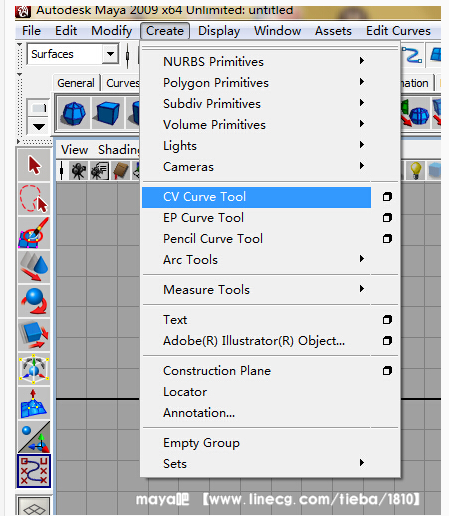Choose Text from Create menu
449x516 pixels.
click(x=256, y=320)
